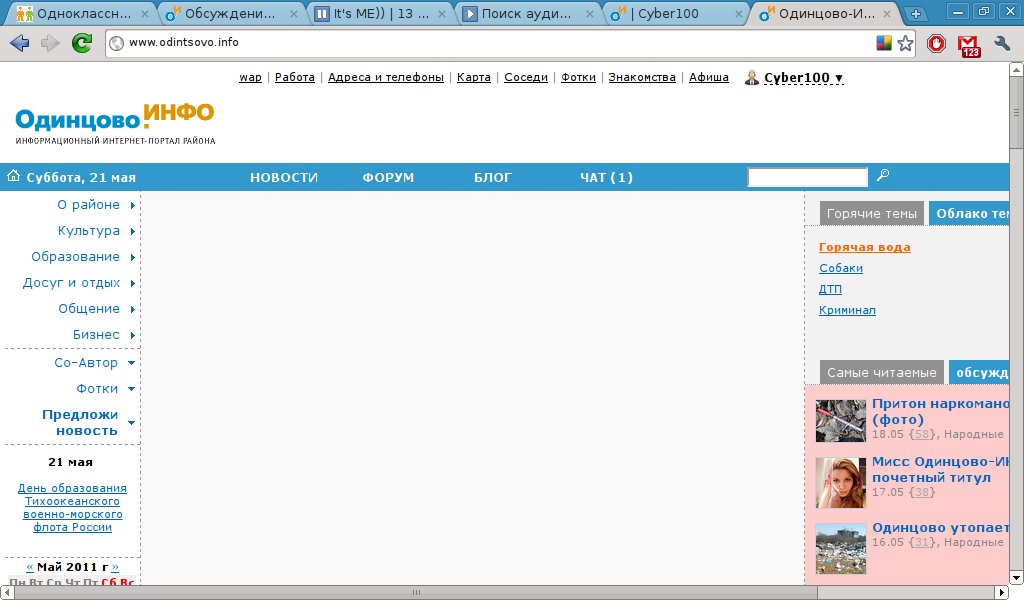Bookmark this page with the star icon
The height and width of the screenshot is (600, 1024).
point(905,43)
